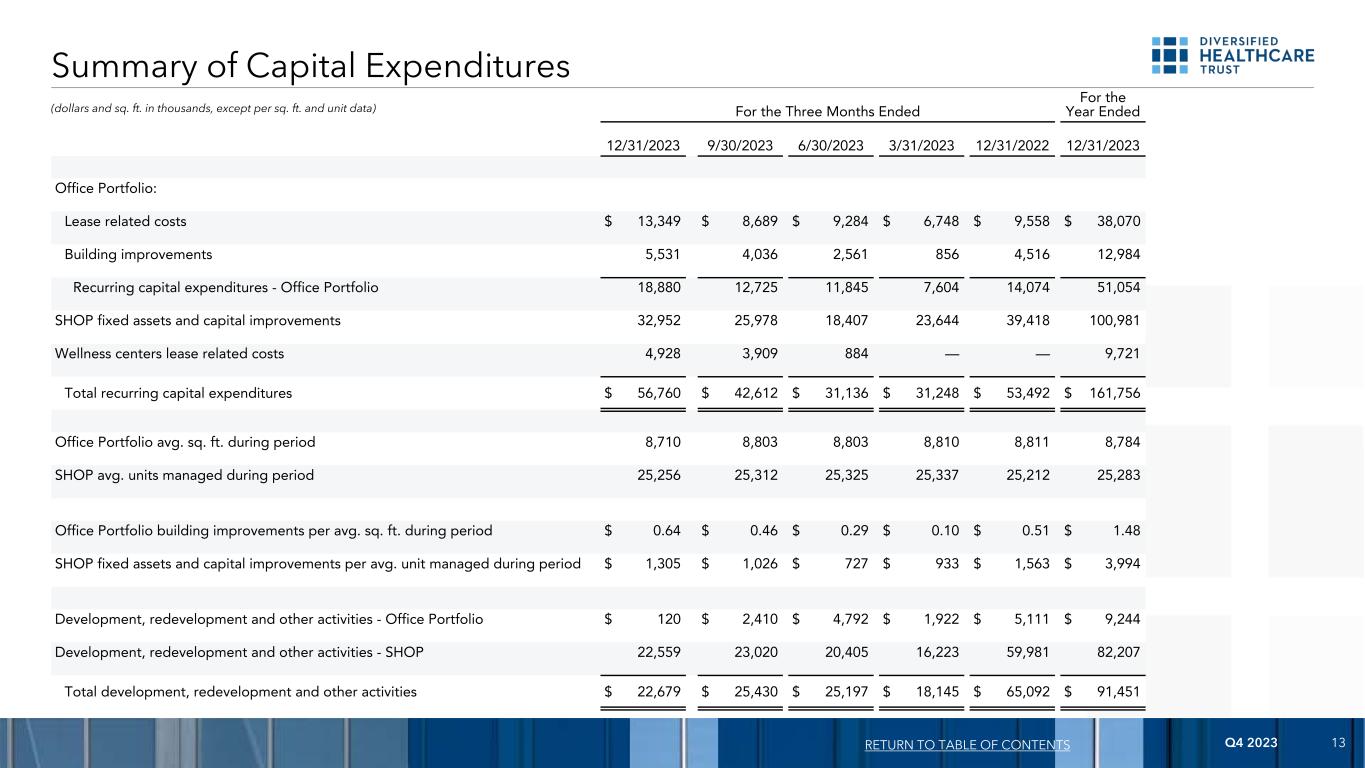Viewport: 1365px width, 768px height.
Task: Click the 12/31/2023 three-month column header
Action: click(x=644, y=145)
